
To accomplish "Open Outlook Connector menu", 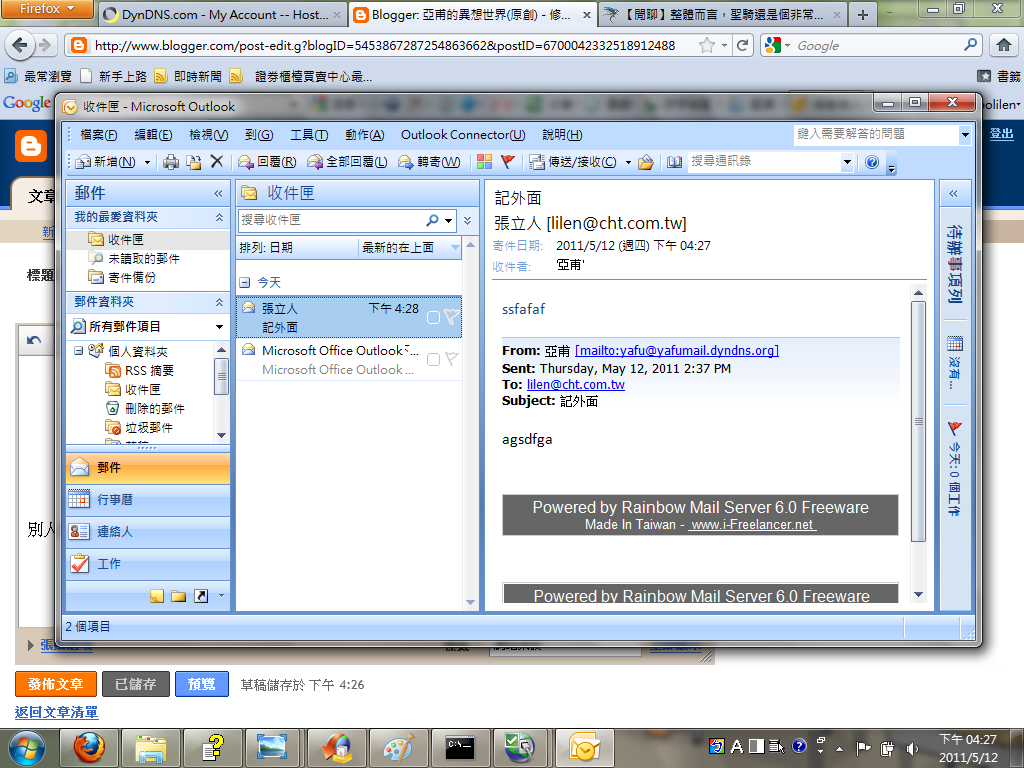I will click(462, 135).
